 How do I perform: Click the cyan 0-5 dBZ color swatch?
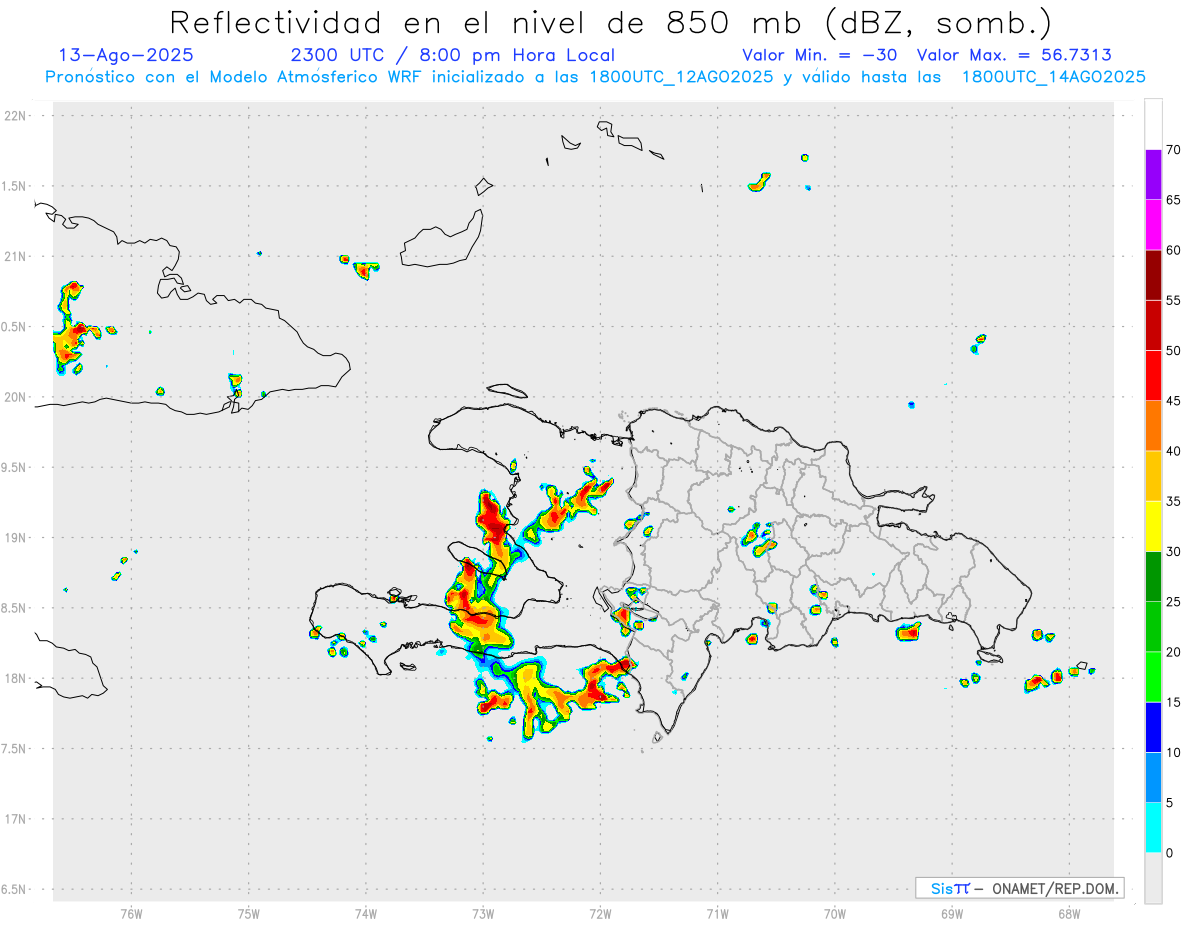coord(1153,827)
